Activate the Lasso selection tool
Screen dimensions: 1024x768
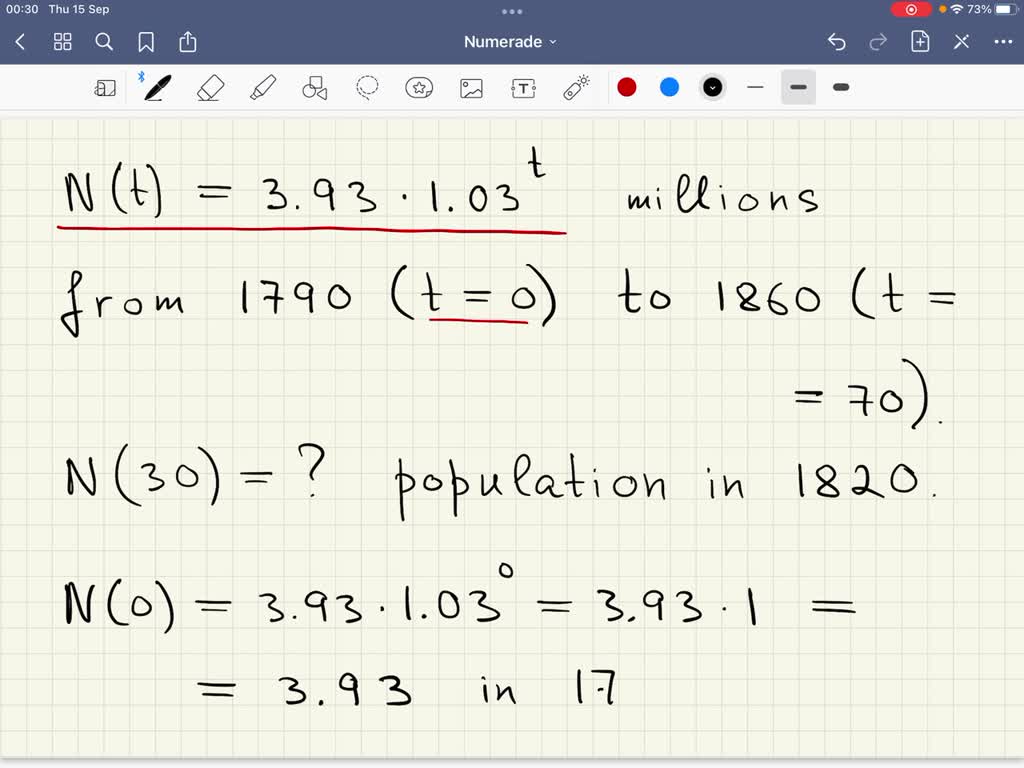click(367, 88)
